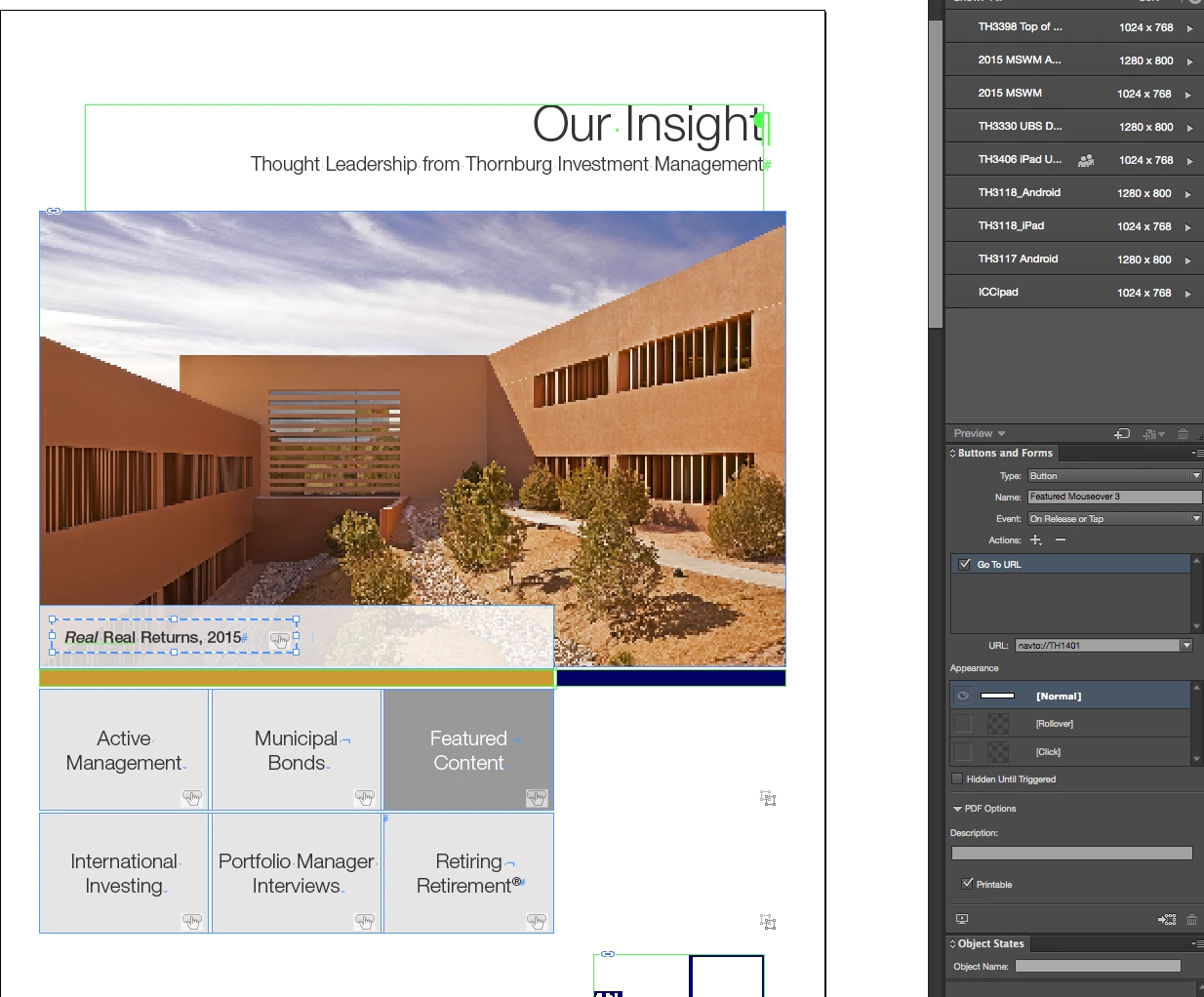This screenshot has width=1204, height=997.
Task: Toggle the Normal state eye icon
Action: (963, 696)
